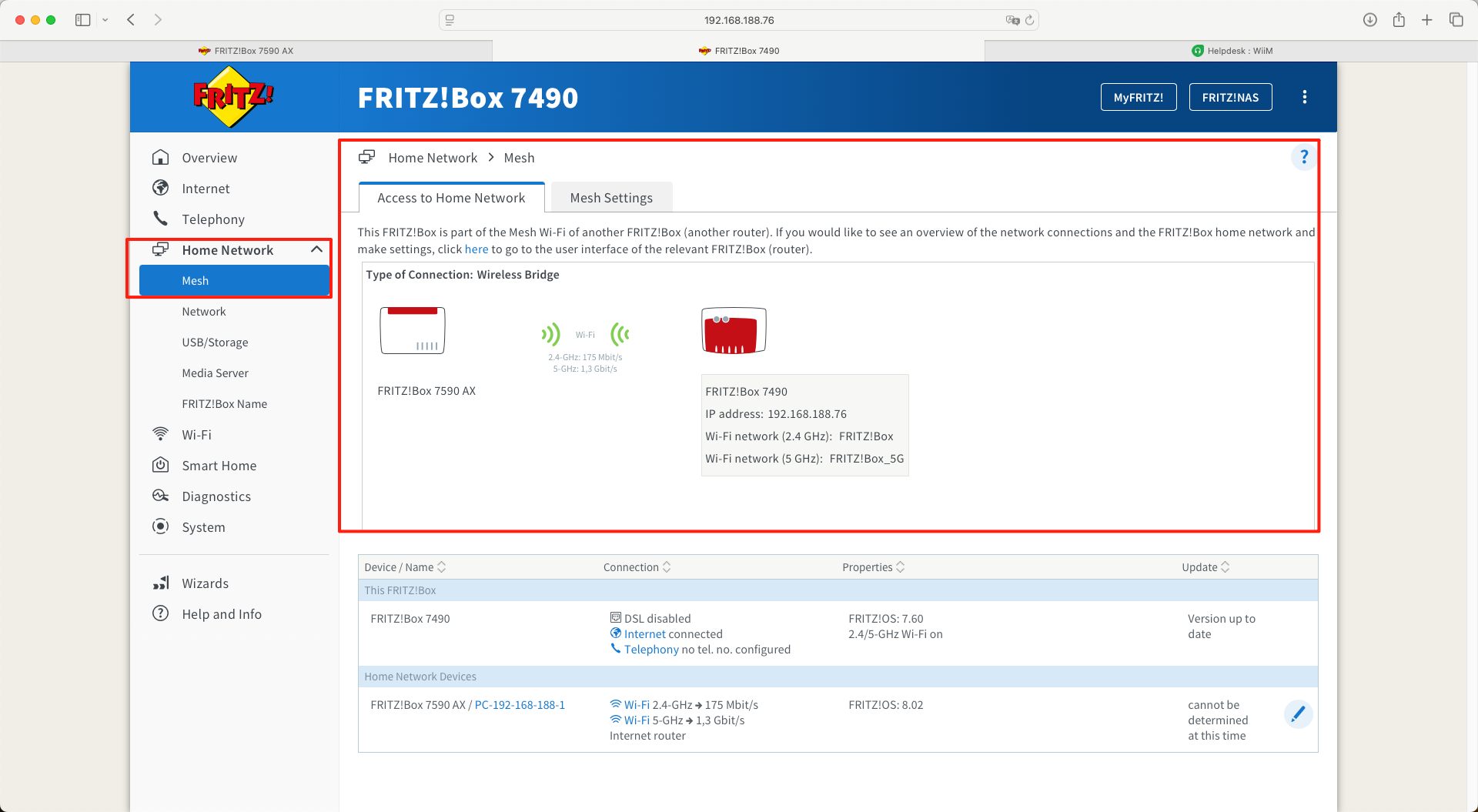The image size is (1478, 812).
Task: Click the FRITZ!NAS button
Action: click(1230, 97)
